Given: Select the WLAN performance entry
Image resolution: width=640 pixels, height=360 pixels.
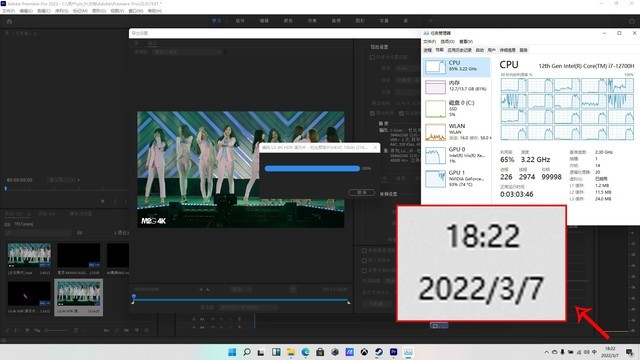Looking at the screenshot, I should point(456,132).
